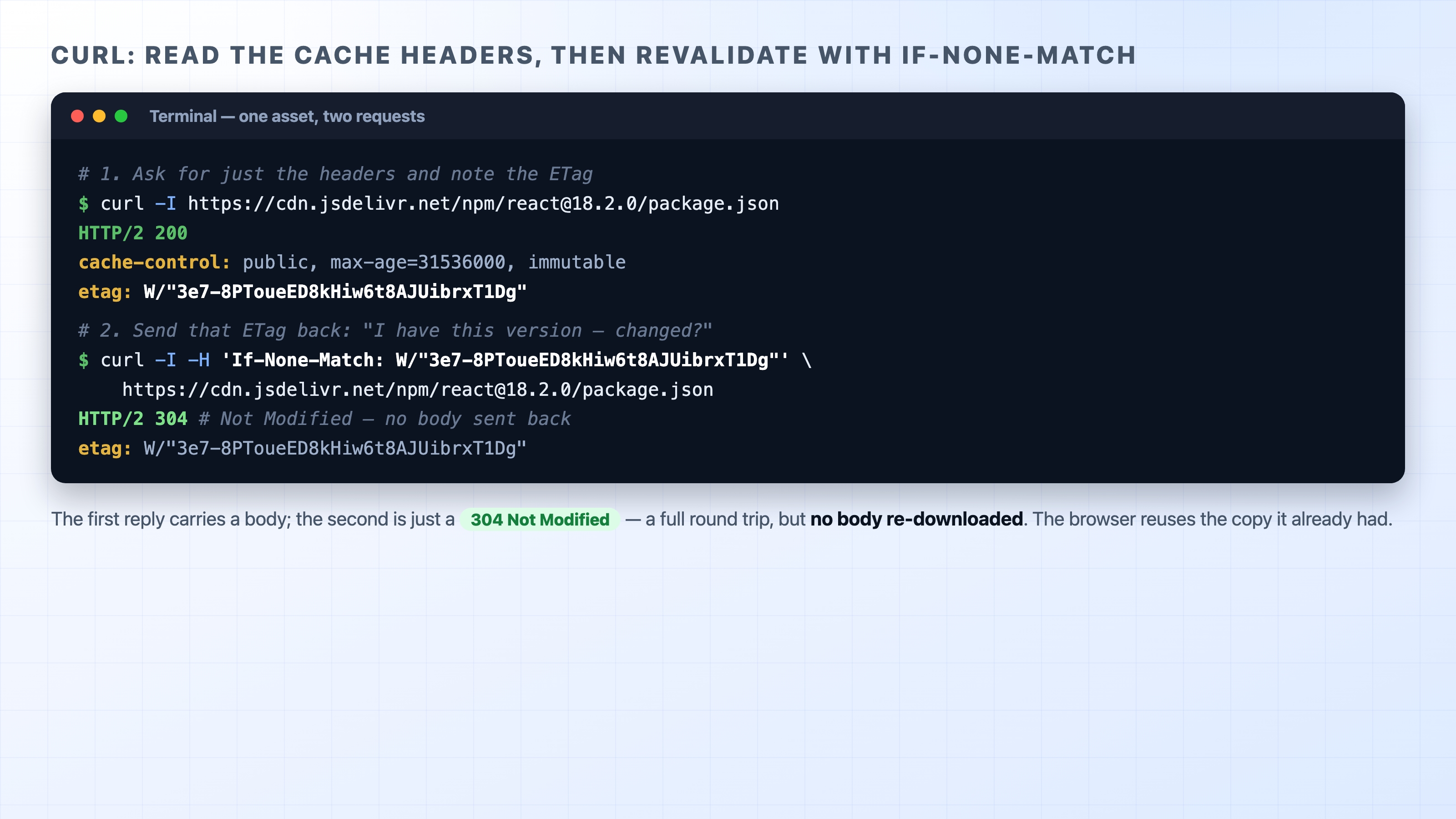Viewport: 1456px width, 819px height.
Task: Click the yellow minimize dot in terminal header
Action: click(99, 116)
